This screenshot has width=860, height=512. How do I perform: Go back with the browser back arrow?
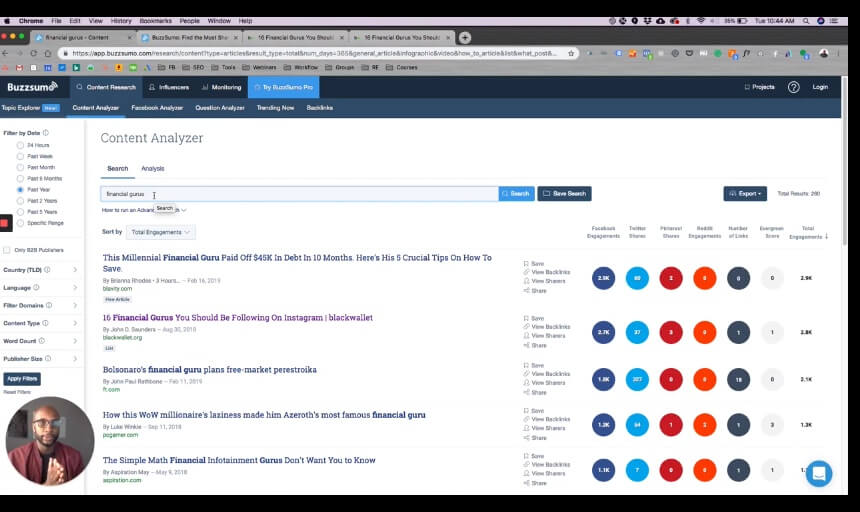pos(5,53)
